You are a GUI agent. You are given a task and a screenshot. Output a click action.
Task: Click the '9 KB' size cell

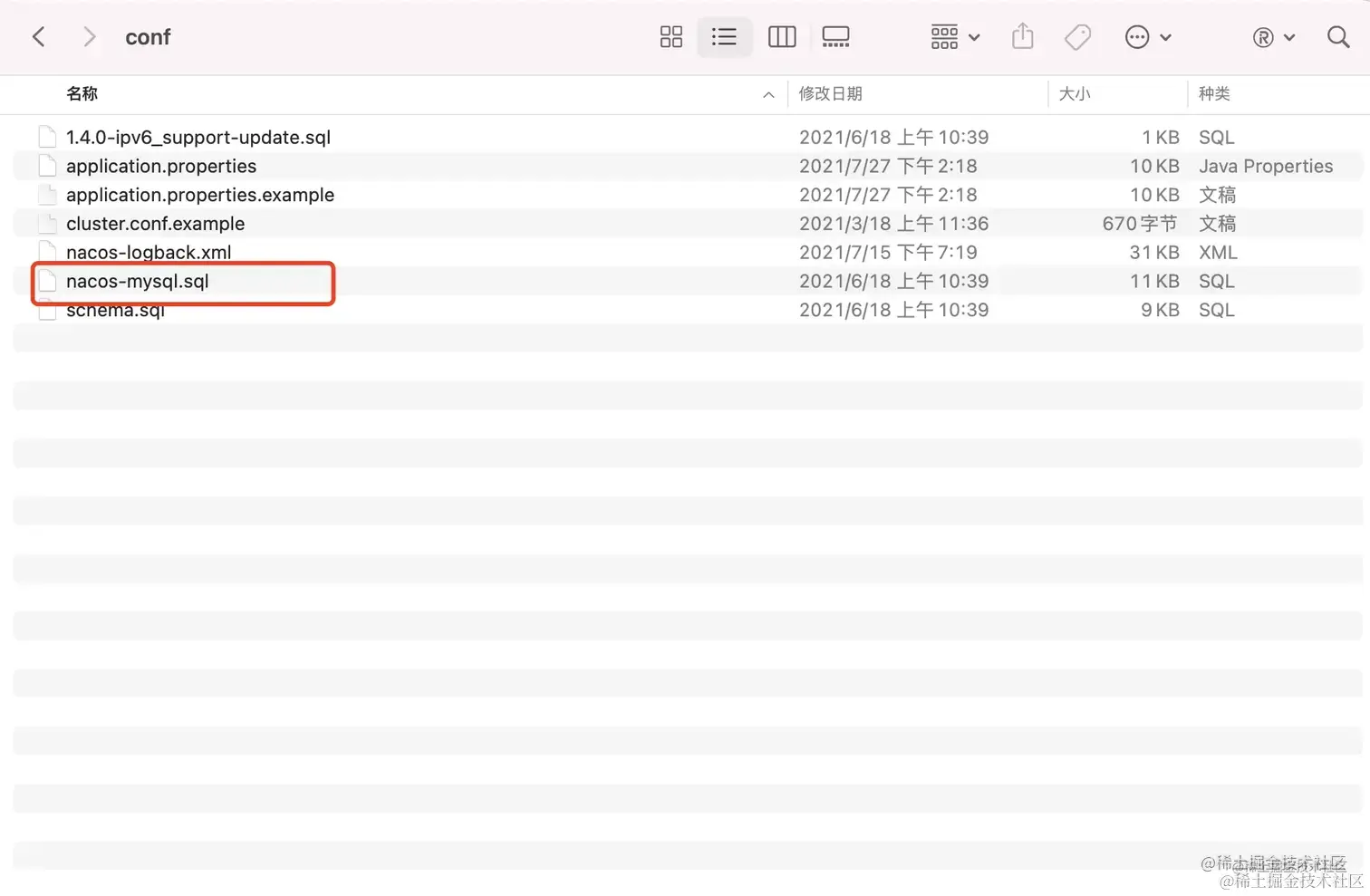tap(1160, 310)
